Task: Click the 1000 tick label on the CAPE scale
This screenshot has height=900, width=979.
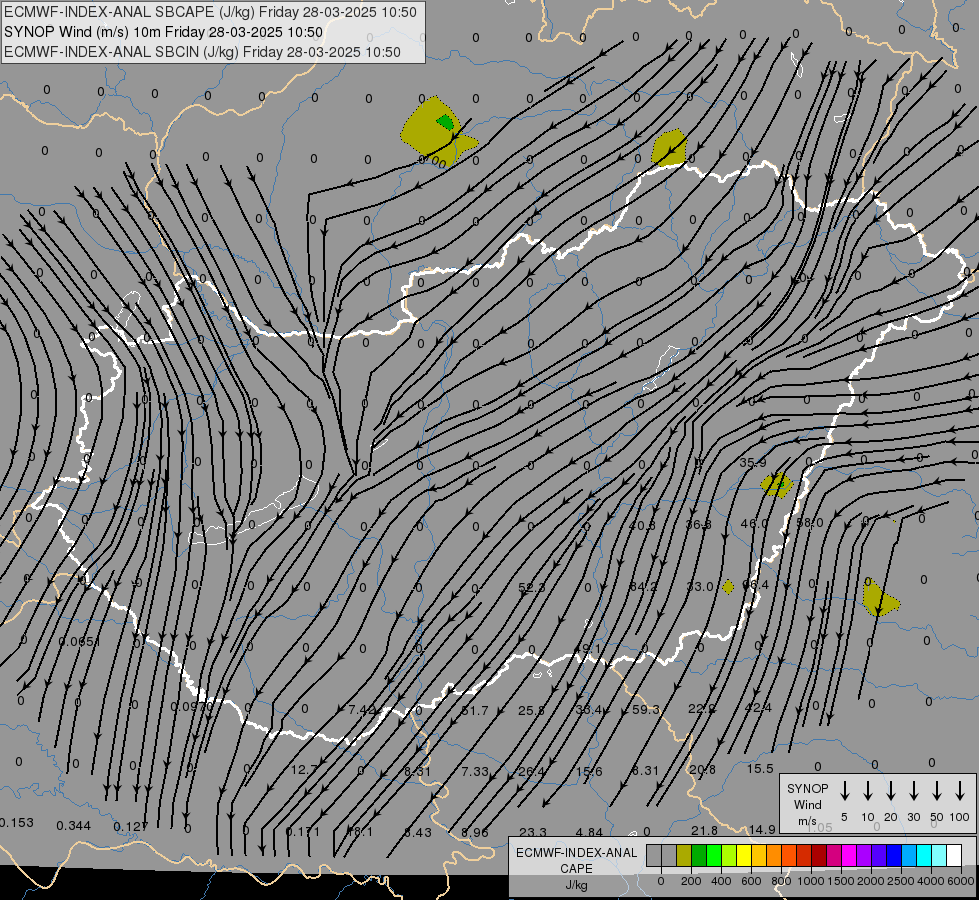Action: 810,881
